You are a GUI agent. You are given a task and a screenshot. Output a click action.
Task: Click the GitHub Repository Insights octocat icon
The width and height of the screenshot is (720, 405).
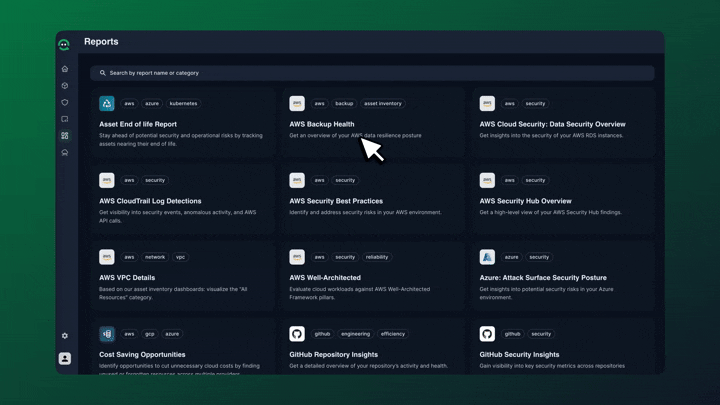pyautogui.click(x=297, y=334)
